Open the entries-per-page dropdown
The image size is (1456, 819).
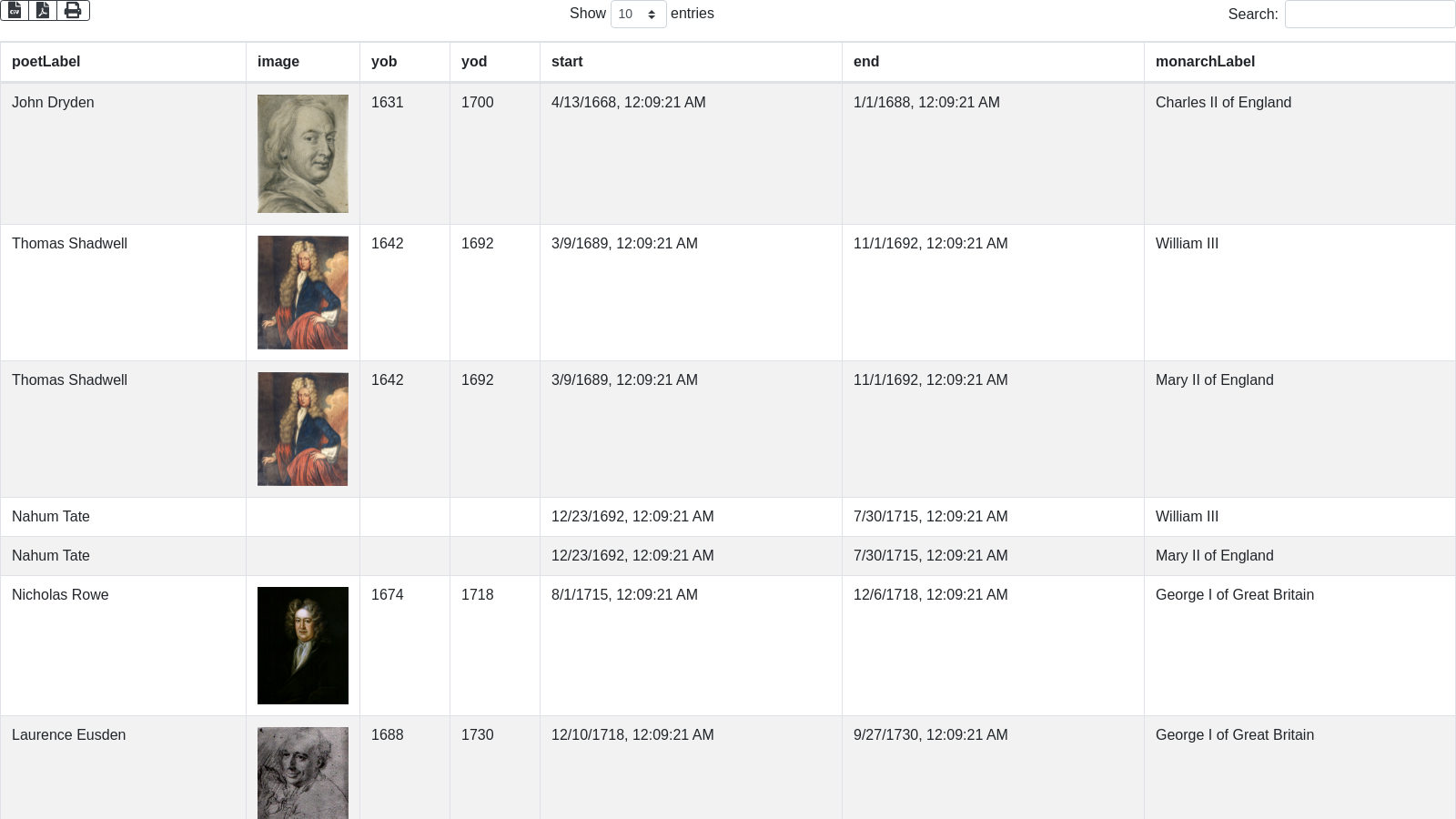(x=638, y=14)
